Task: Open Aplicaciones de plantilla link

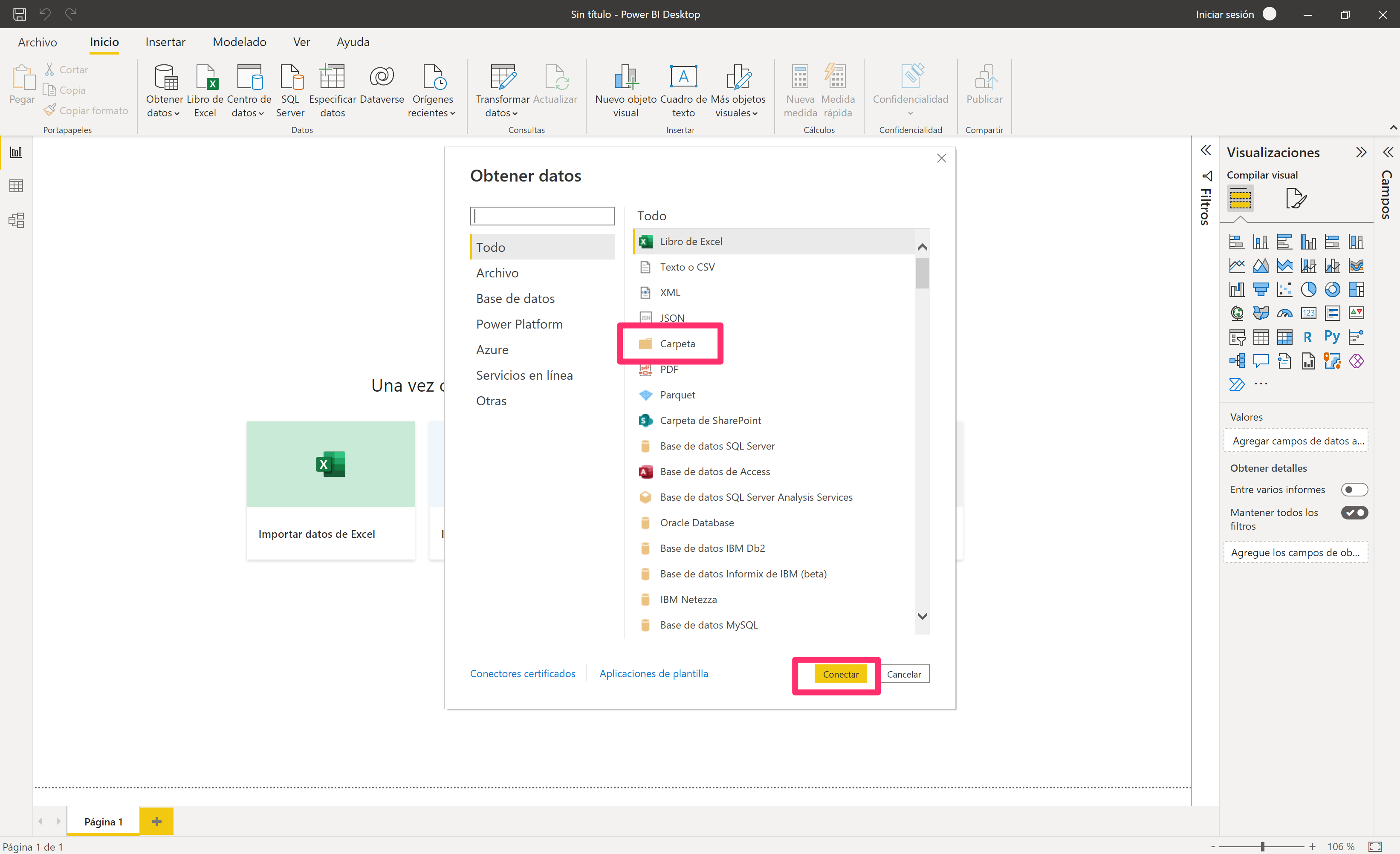Action: (x=654, y=673)
